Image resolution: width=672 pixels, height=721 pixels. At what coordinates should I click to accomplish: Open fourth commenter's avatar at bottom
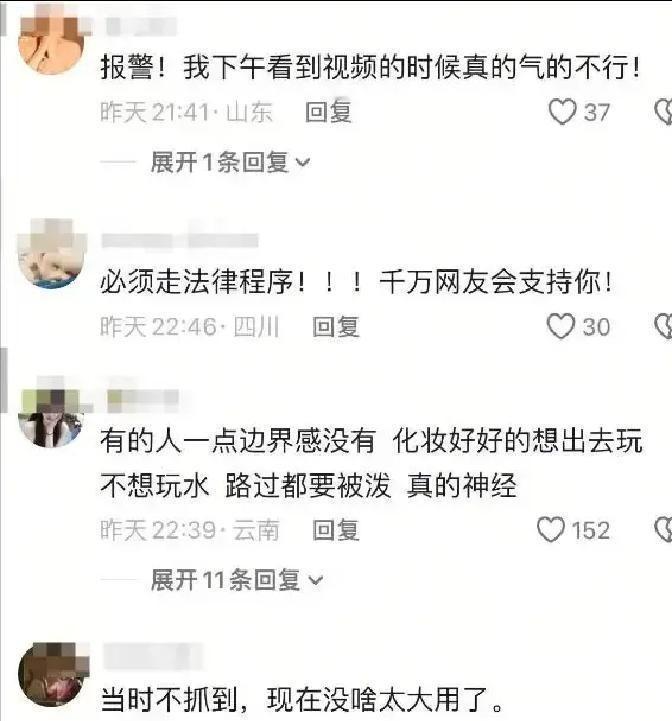(52, 675)
